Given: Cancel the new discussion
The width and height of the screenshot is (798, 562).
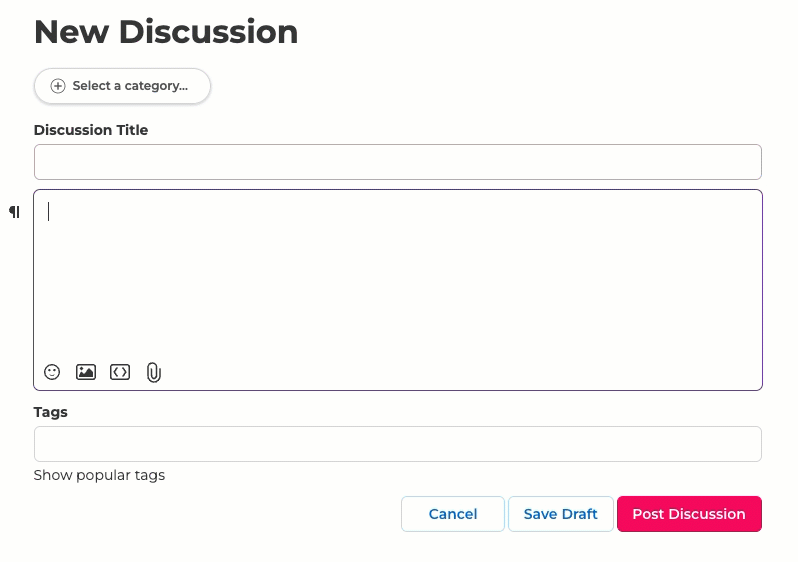Looking at the screenshot, I should (x=453, y=514).
